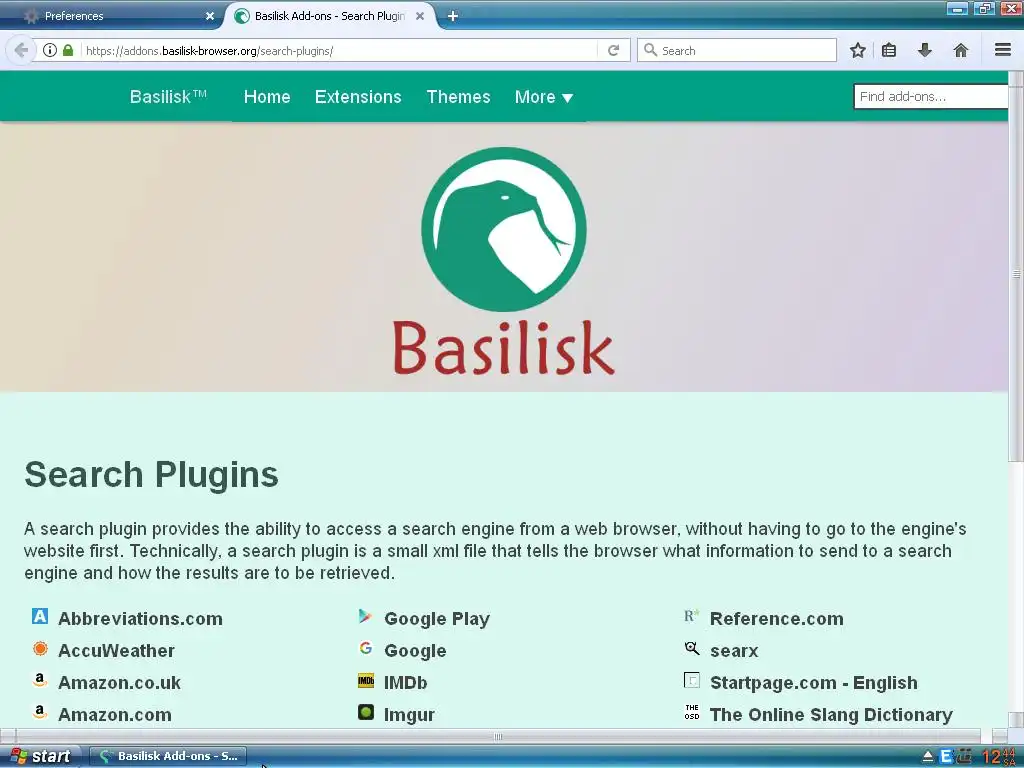Open the Amazon.com link
The image size is (1024, 768).
115,714
